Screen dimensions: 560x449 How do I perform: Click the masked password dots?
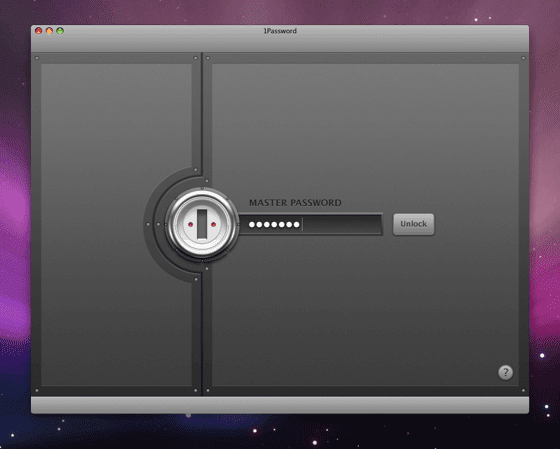point(274,224)
